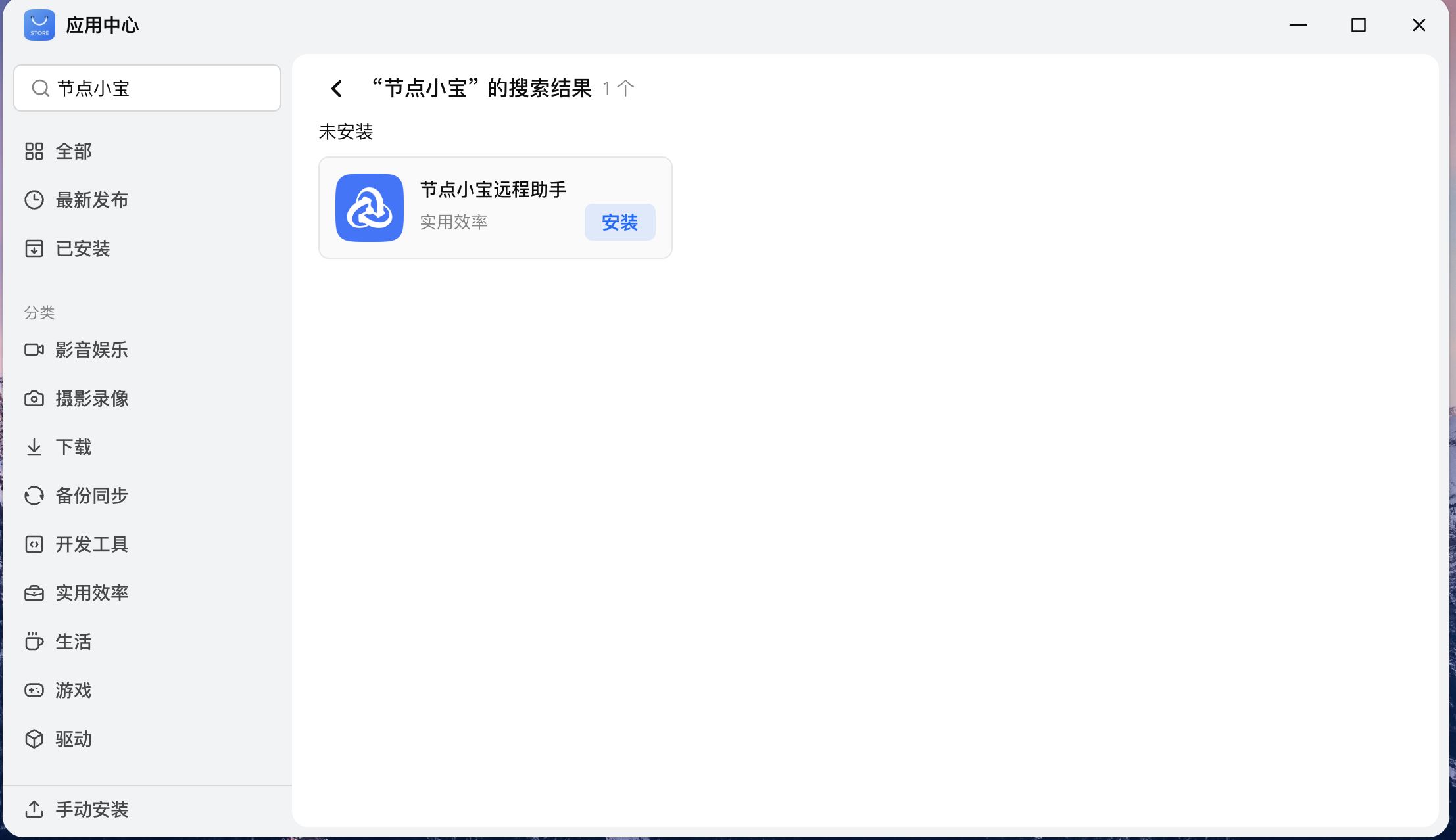Click the search magnifier icon
Viewport: 1456px width, 840px height.
point(41,88)
